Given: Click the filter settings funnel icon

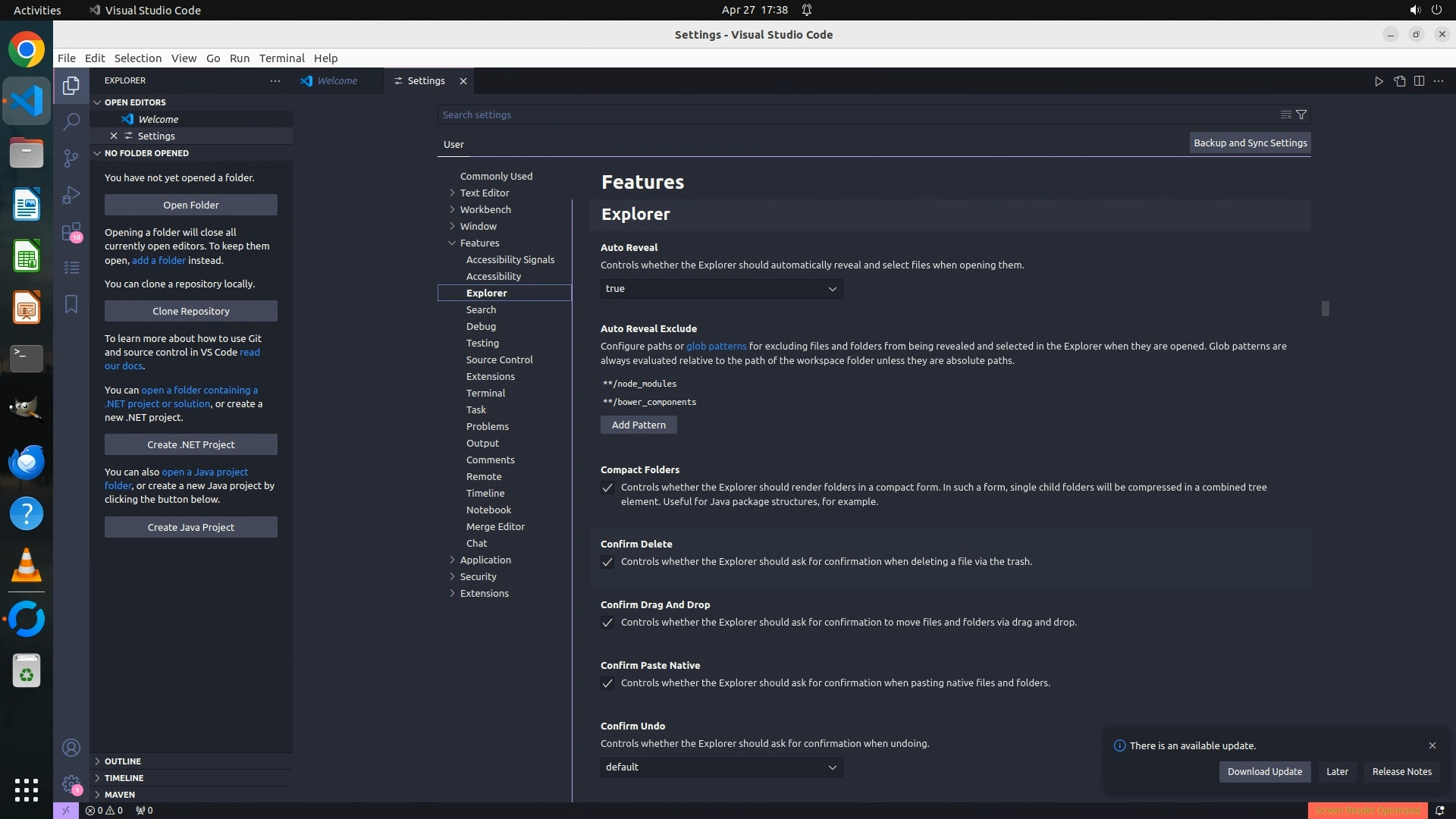Looking at the screenshot, I should pyautogui.click(x=1301, y=115).
